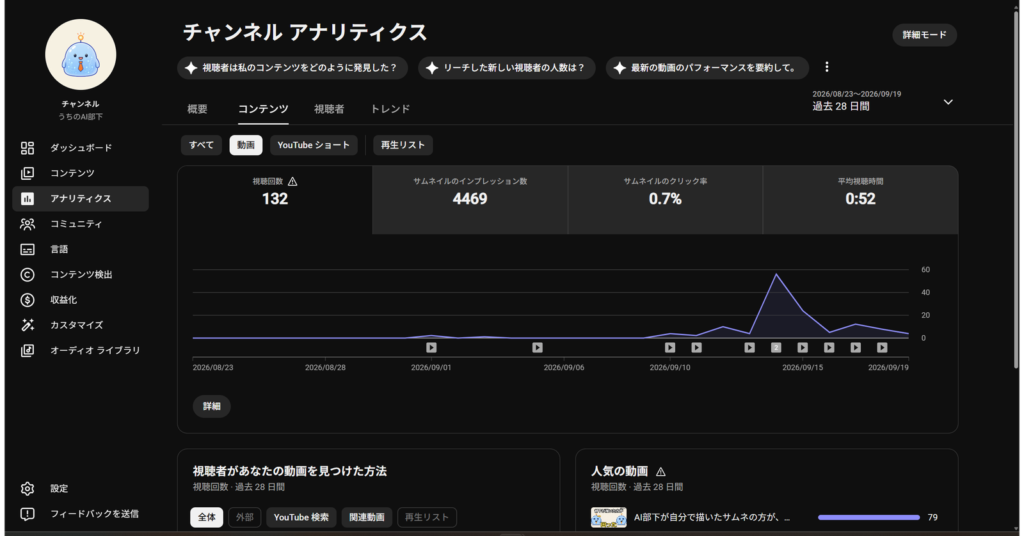
Task: Click video marker below 2026/09/01
Action: pyautogui.click(x=431, y=348)
